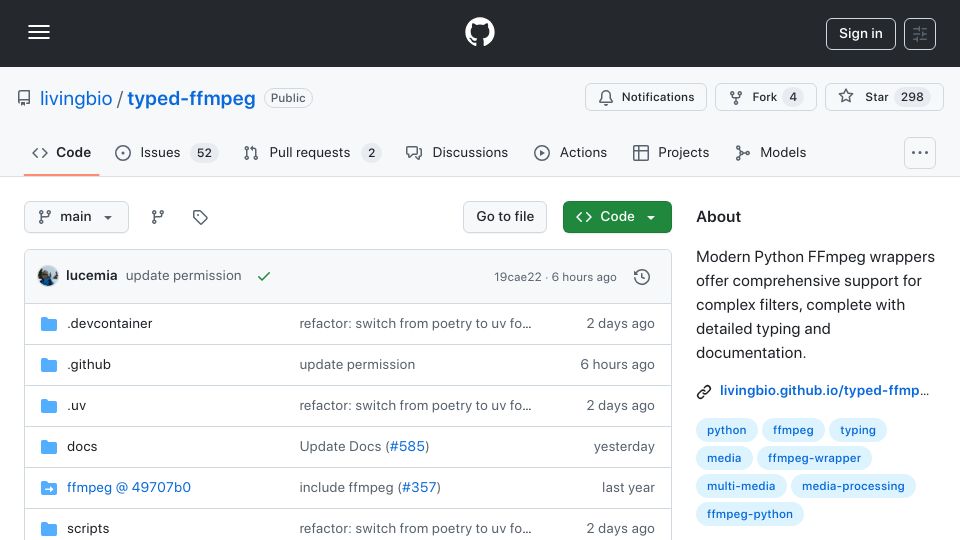The width and height of the screenshot is (960, 540).
Task: Open the livingbio owner profile link
Action: (76, 98)
